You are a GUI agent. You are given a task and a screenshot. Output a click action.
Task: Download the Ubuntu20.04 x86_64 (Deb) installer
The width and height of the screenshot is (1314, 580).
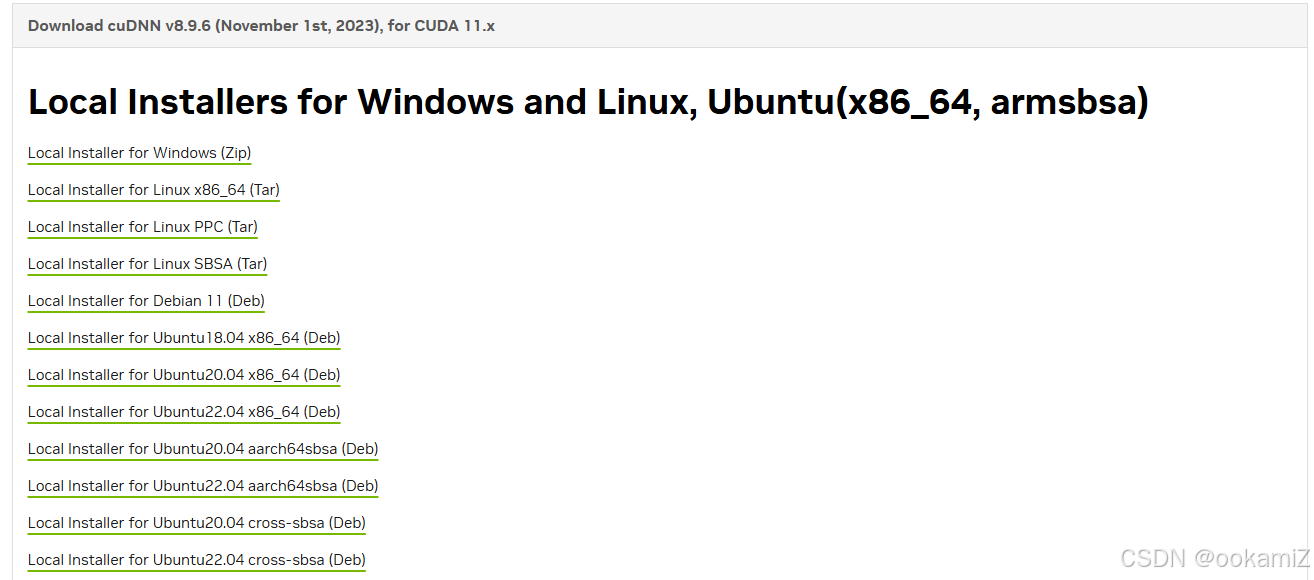[x=183, y=375]
